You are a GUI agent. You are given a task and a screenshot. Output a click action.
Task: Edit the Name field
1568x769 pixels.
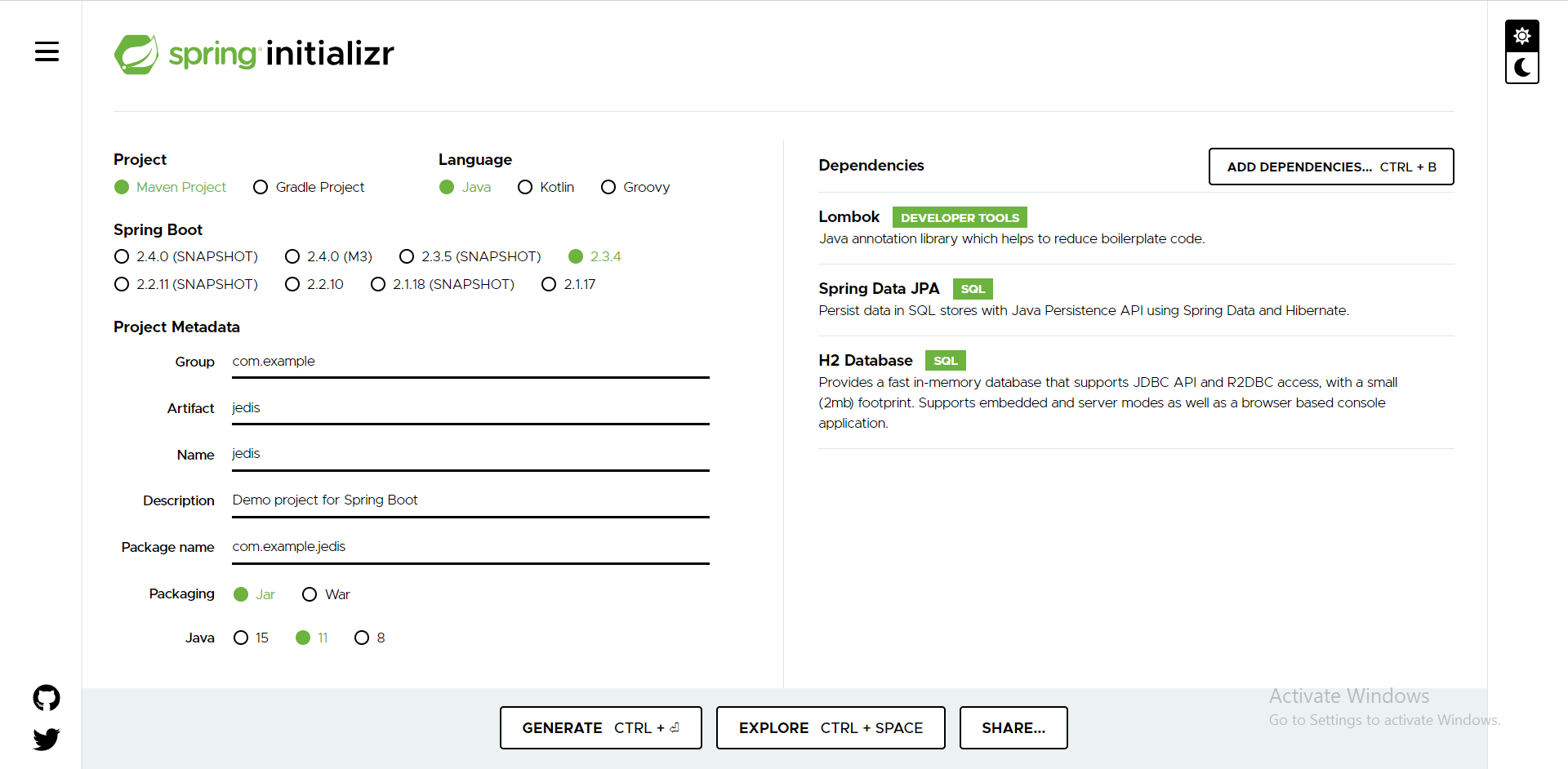(470, 454)
